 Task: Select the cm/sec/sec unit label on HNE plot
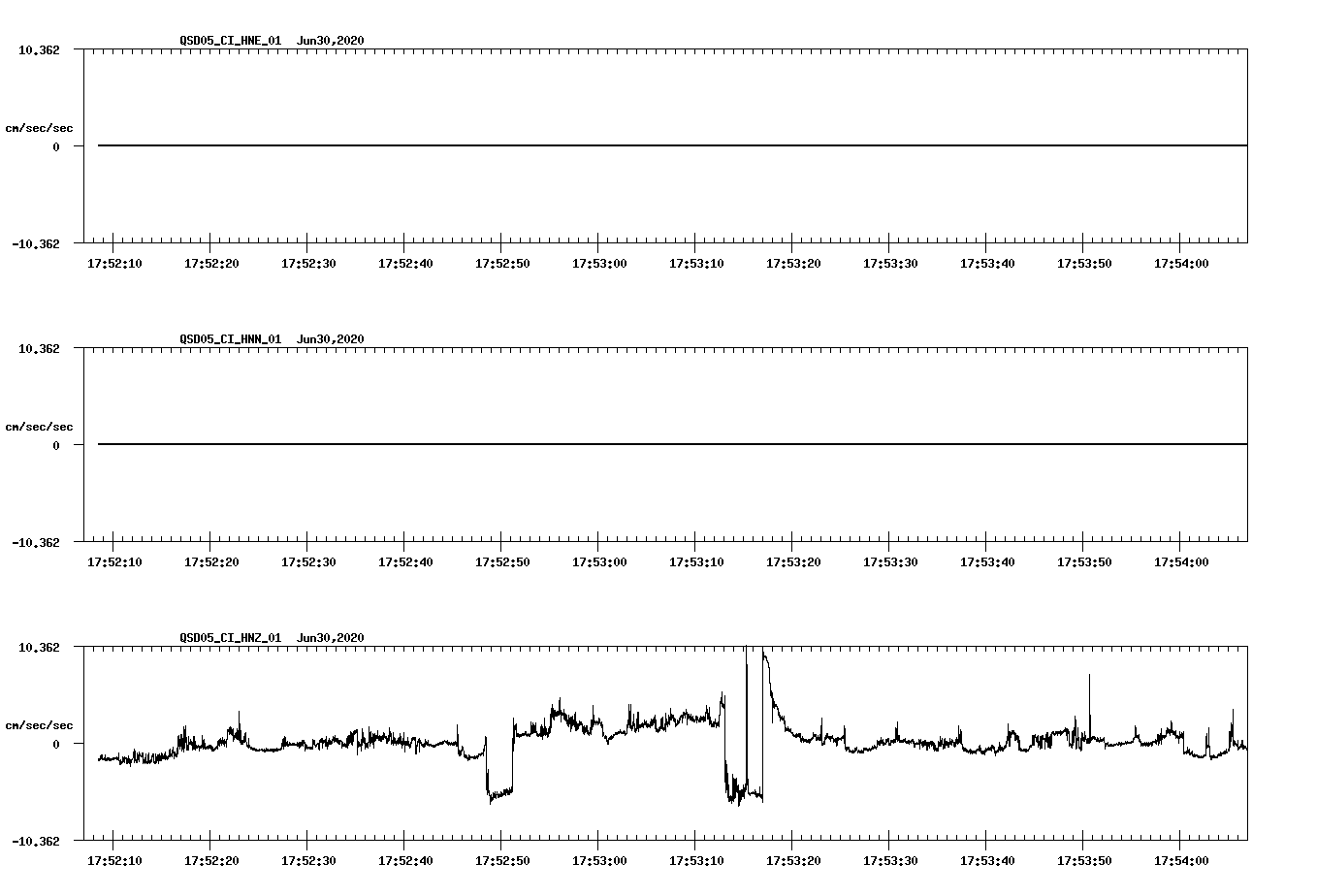pyautogui.click(x=39, y=128)
